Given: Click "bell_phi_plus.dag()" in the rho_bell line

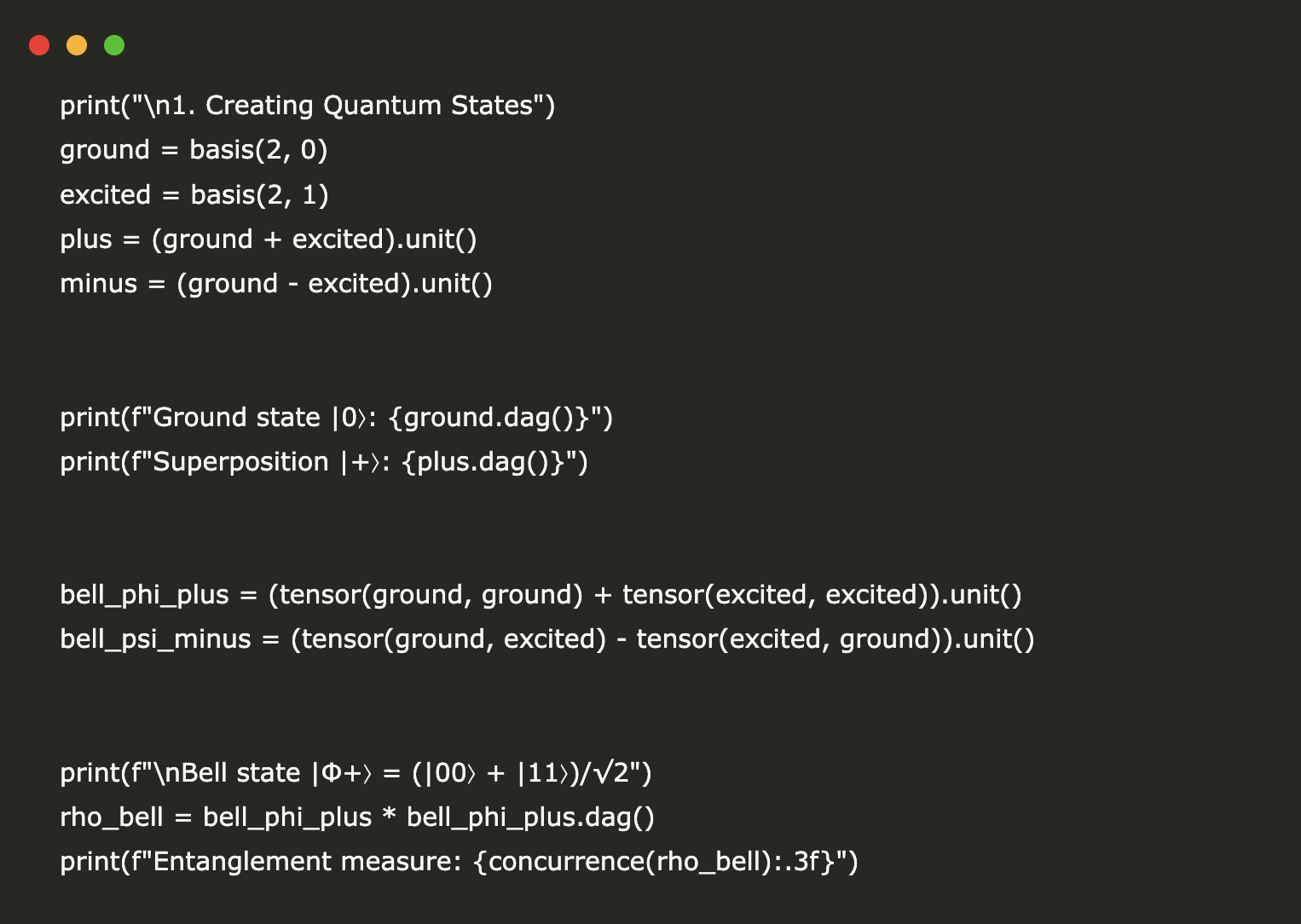Looking at the screenshot, I should (x=530, y=817).
